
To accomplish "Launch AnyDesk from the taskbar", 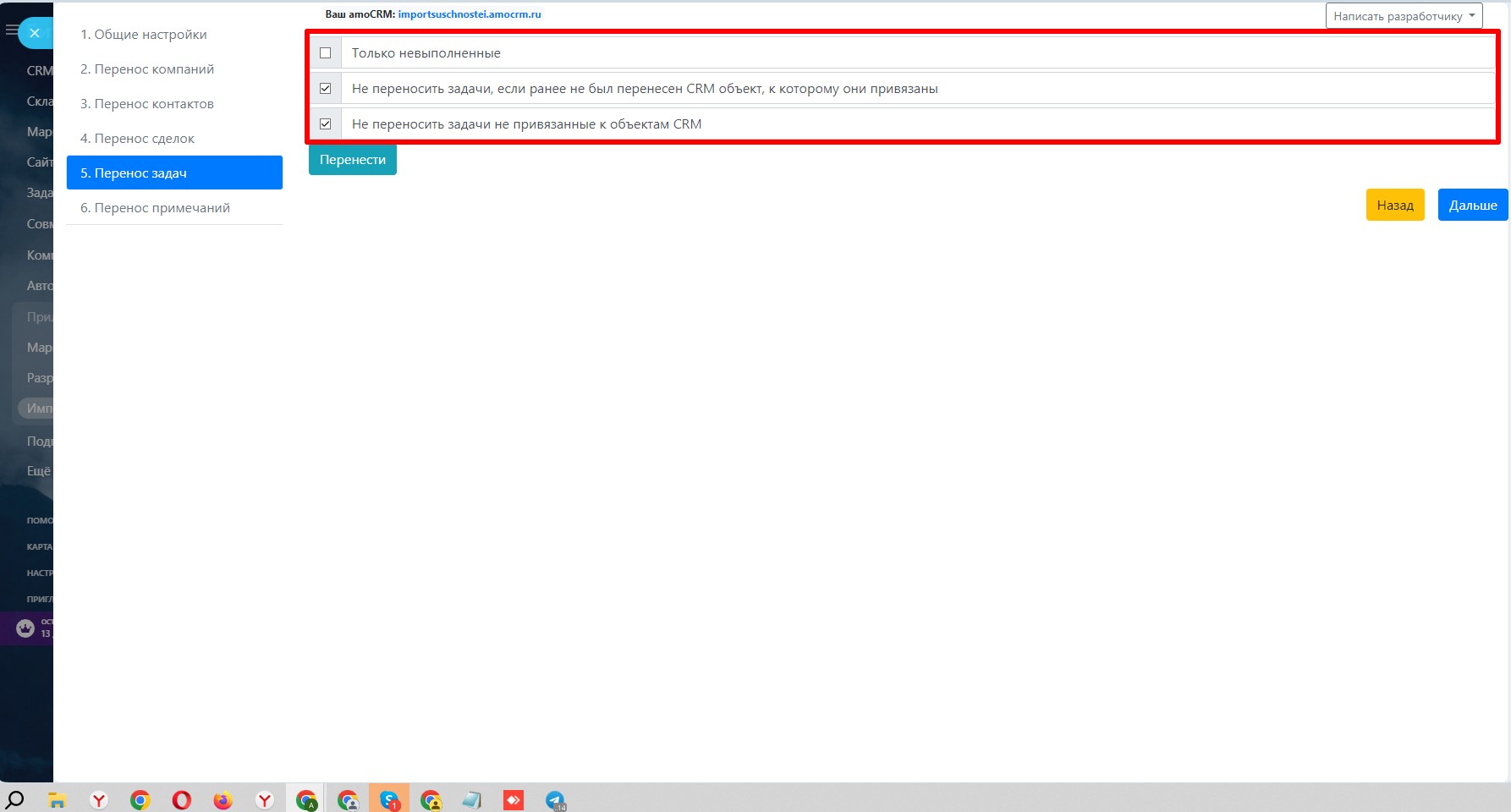I will point(514,799).
